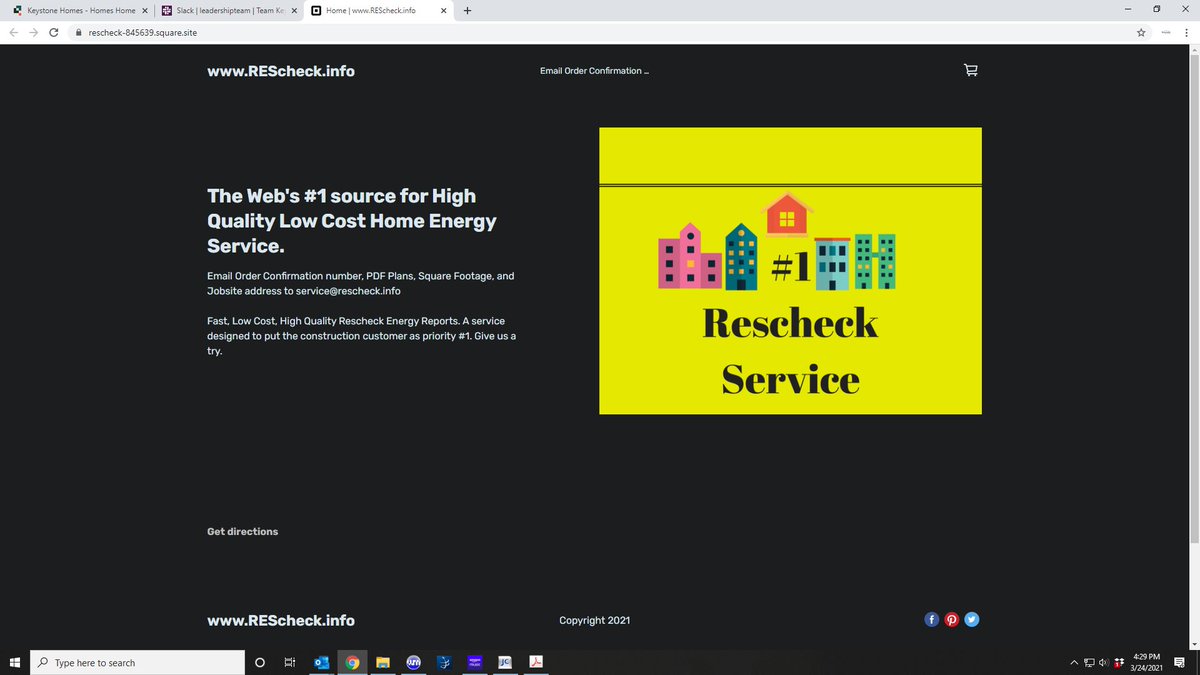
Task: Open the Windows Start menu
Action: [14, 662]
